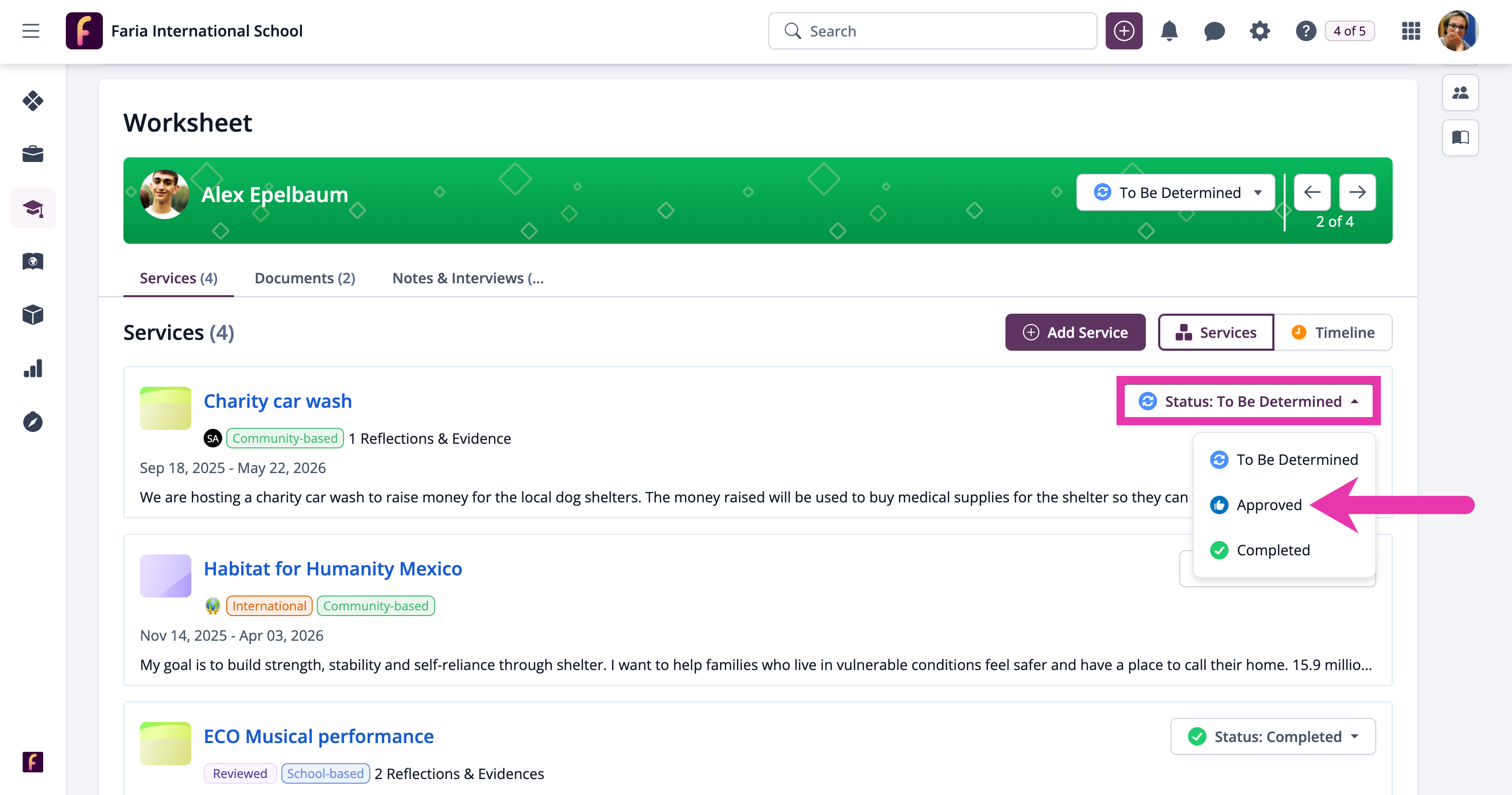Open the bar chart reports sidebar icon
1512x795 pixels.
coord(33,369)
